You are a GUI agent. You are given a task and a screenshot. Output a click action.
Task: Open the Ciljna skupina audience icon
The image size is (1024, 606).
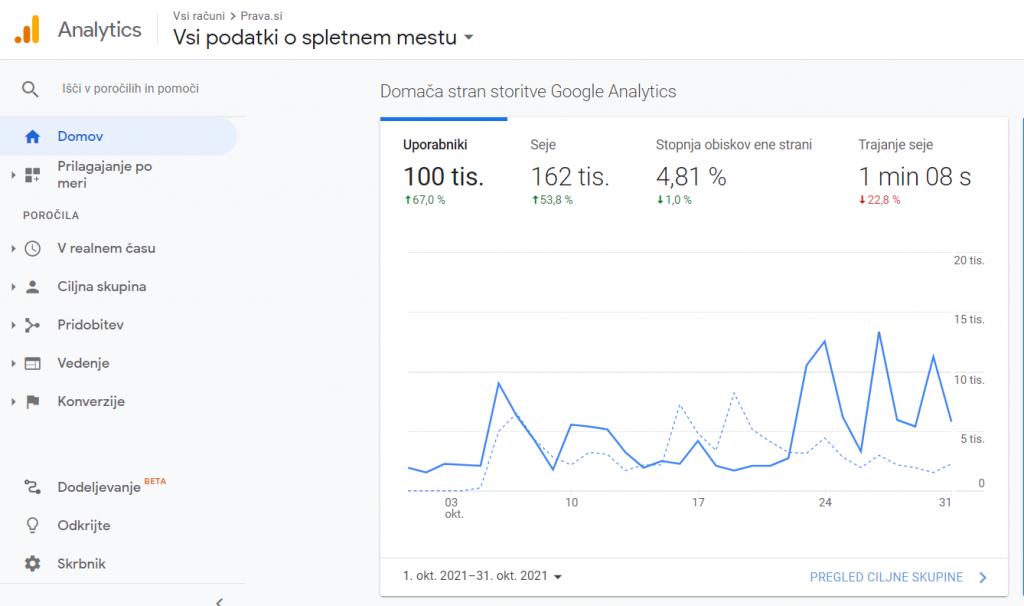point(31,286)
